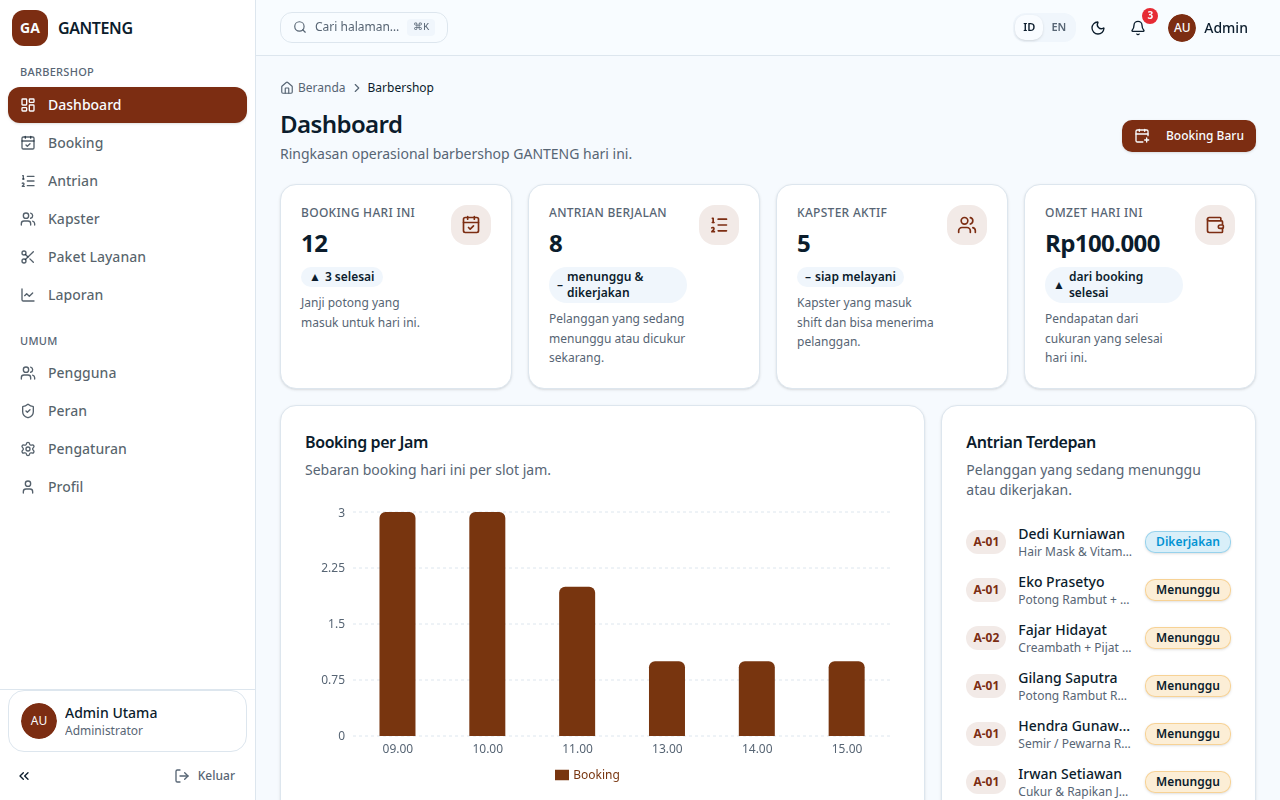
Task: Collapse sidebar with double chevron icon
Action: [x=24, y=776]
